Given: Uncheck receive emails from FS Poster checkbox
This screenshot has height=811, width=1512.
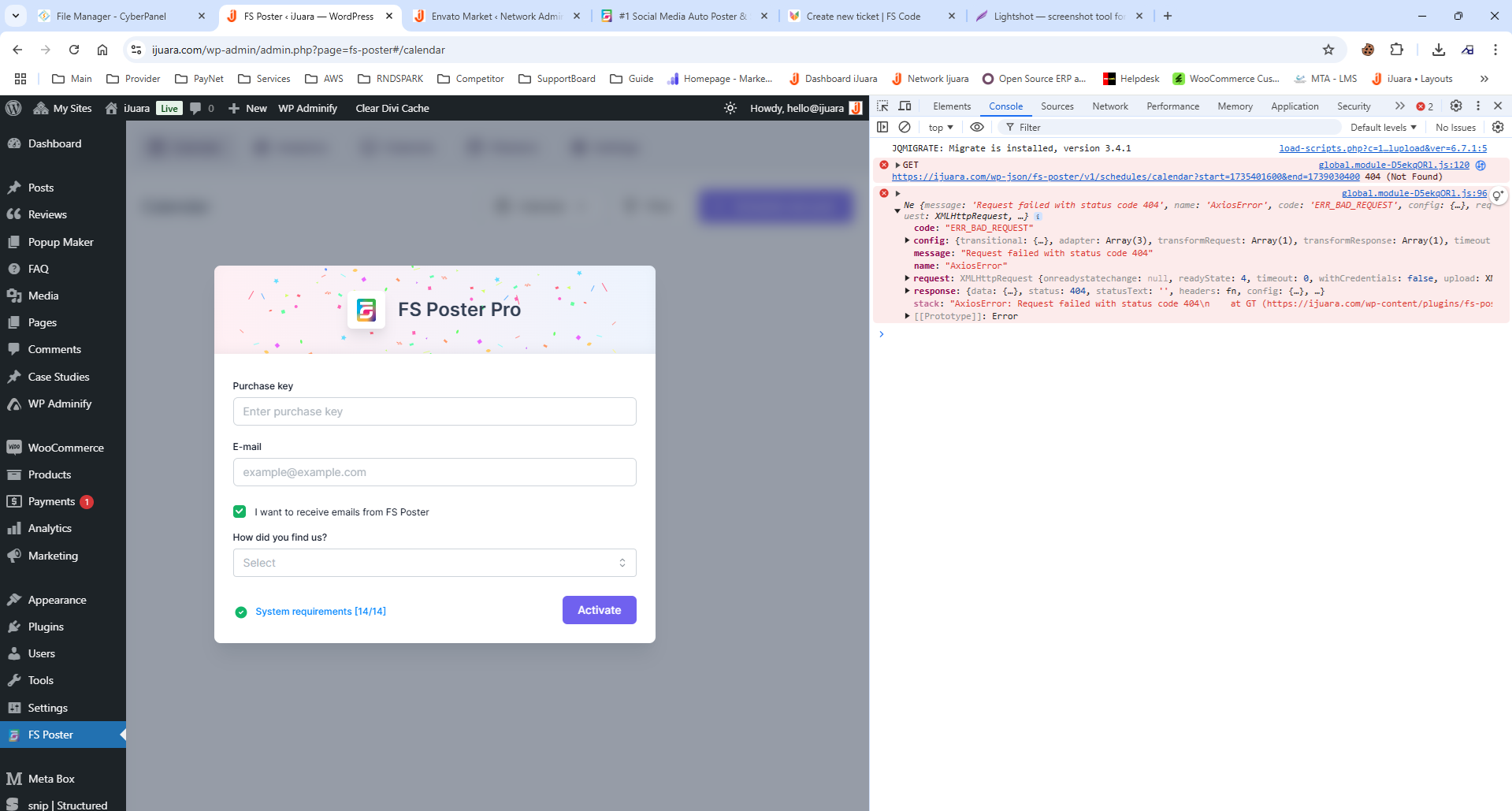Looking at the screenshot, I should pyautogui.click(x=240, y=512).
